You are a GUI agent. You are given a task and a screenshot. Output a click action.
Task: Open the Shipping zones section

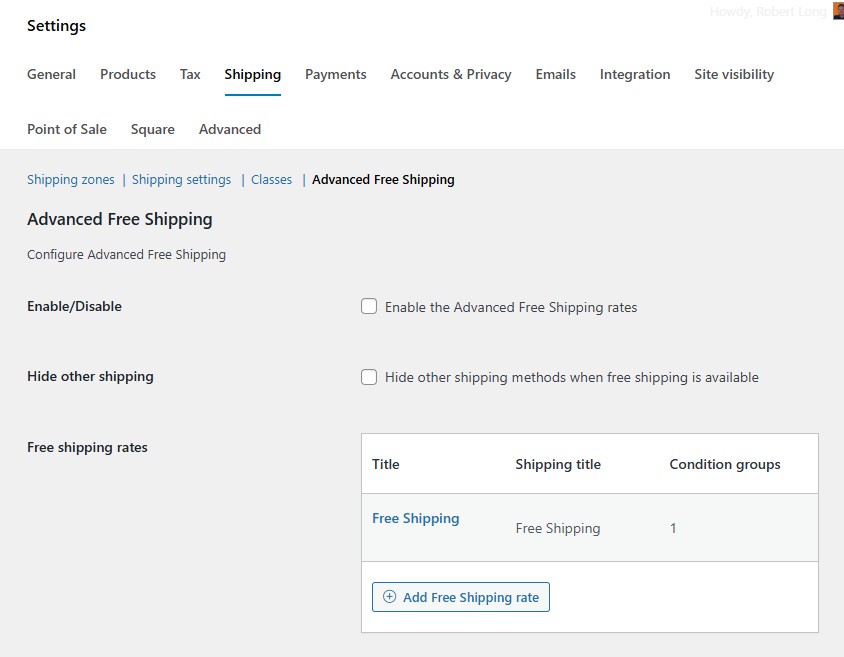coord(70,179)
